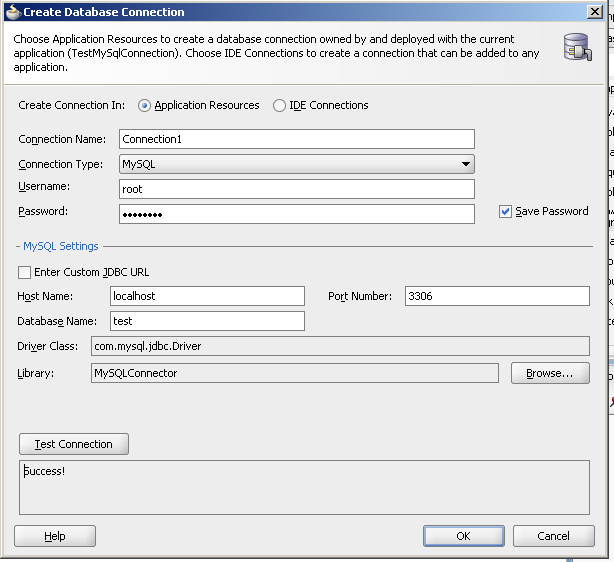Click the Java cup icon in title bar
This screenshot has width=614, height=562.
pyautogui.click(x=13, y=12)
